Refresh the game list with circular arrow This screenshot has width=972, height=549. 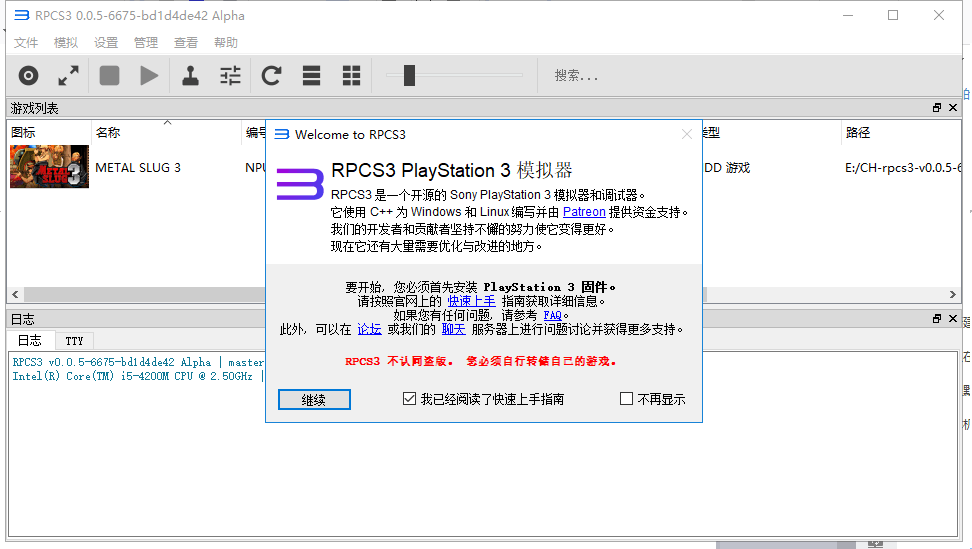[271, 75]
